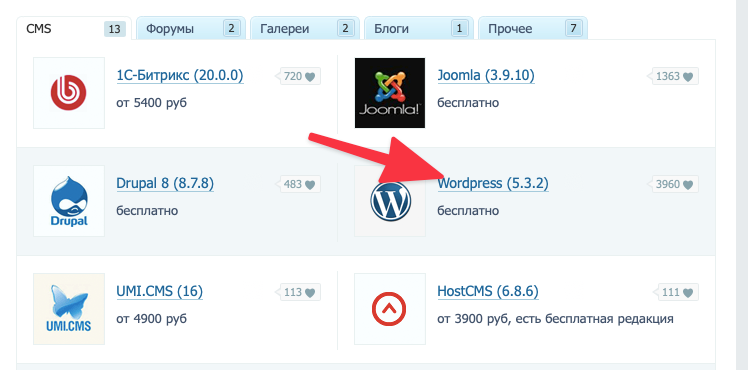Click the 'от 4900 руб' price text
Screen dimensions: 748x370
point(152,319)
